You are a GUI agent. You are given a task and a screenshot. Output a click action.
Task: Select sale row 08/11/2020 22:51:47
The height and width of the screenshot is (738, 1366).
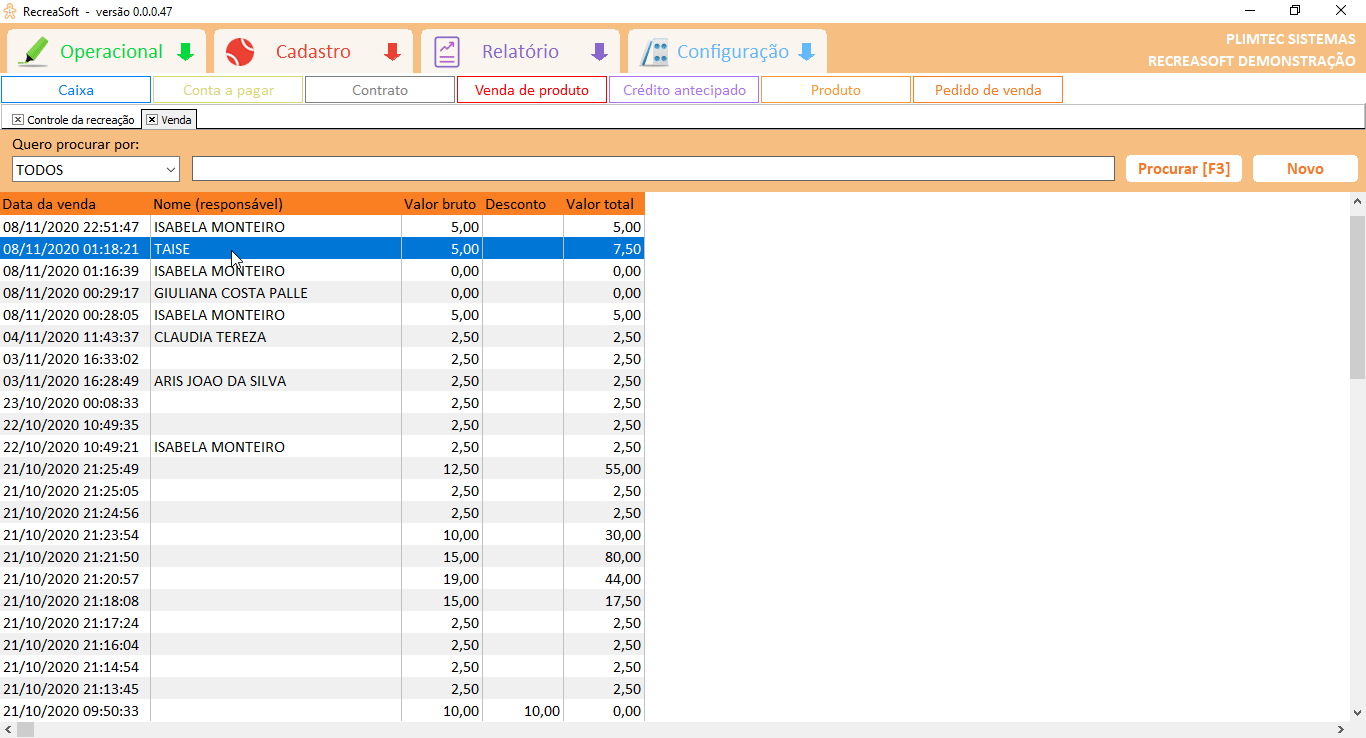322,227
